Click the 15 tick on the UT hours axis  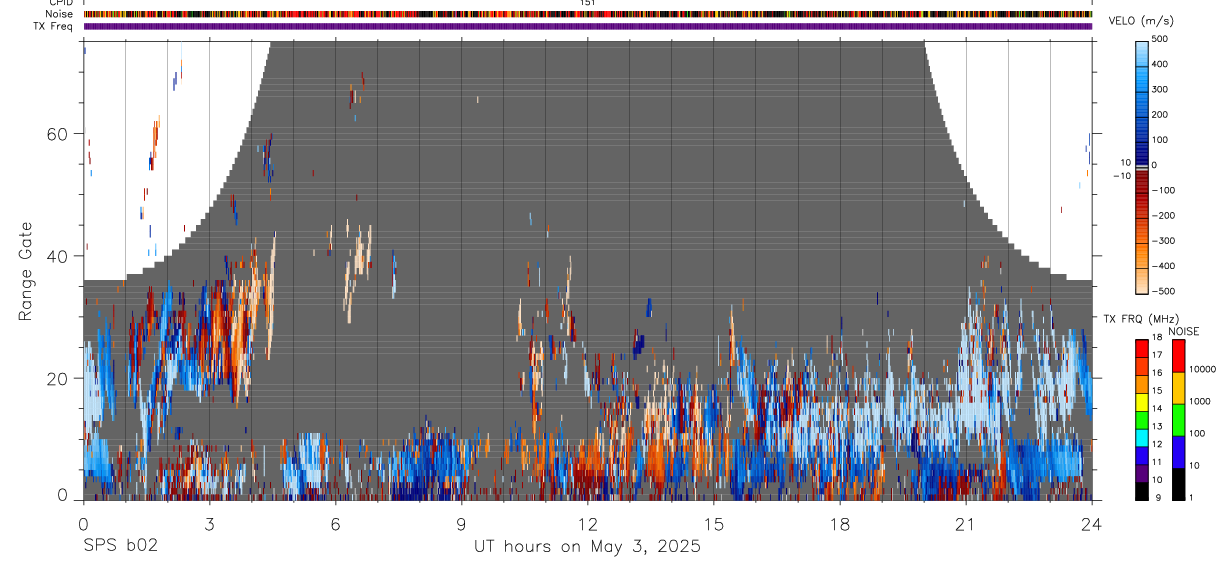click(714, 523)
